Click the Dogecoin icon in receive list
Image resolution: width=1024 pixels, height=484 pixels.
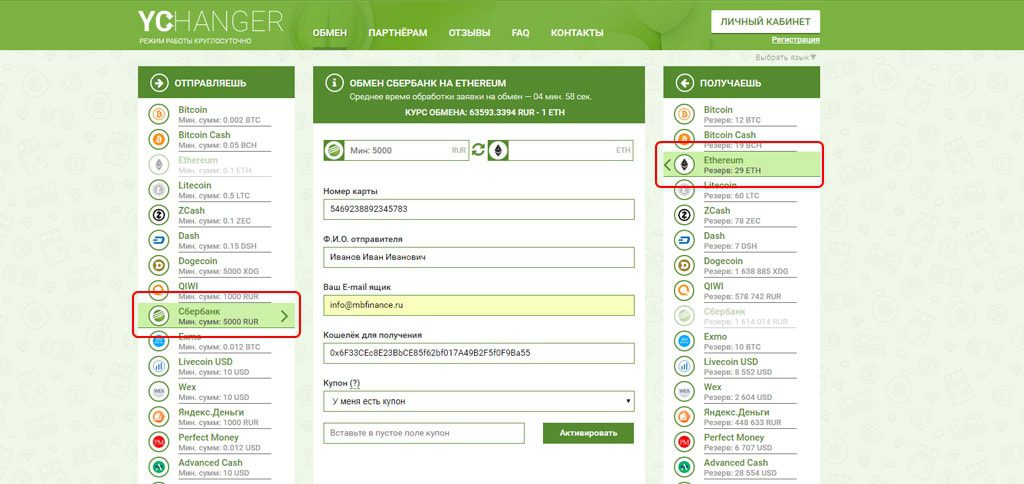tap(684, 265)
